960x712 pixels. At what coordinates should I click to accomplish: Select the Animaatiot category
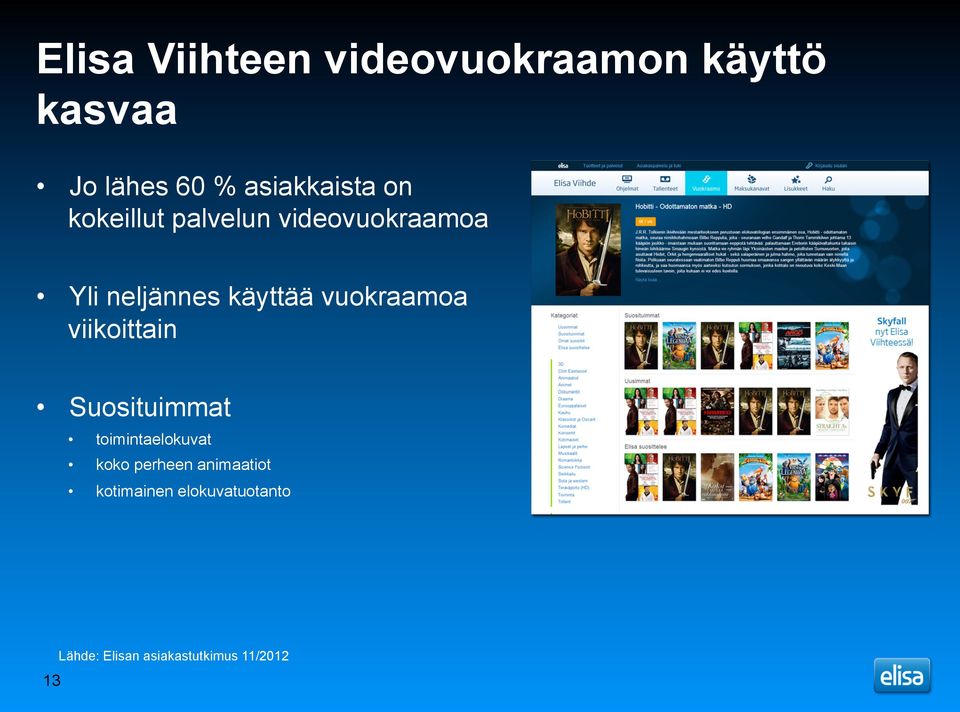tap(568, 378)
